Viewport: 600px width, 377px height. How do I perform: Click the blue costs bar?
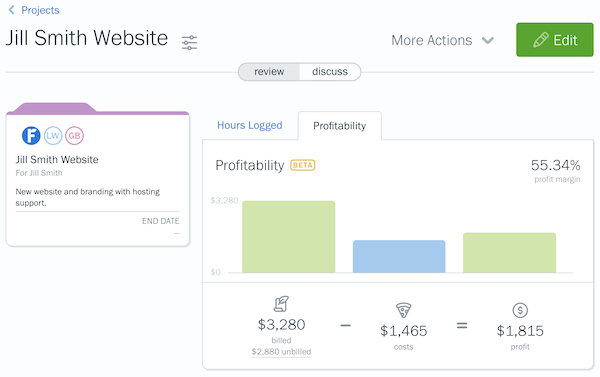coord(399,256)
